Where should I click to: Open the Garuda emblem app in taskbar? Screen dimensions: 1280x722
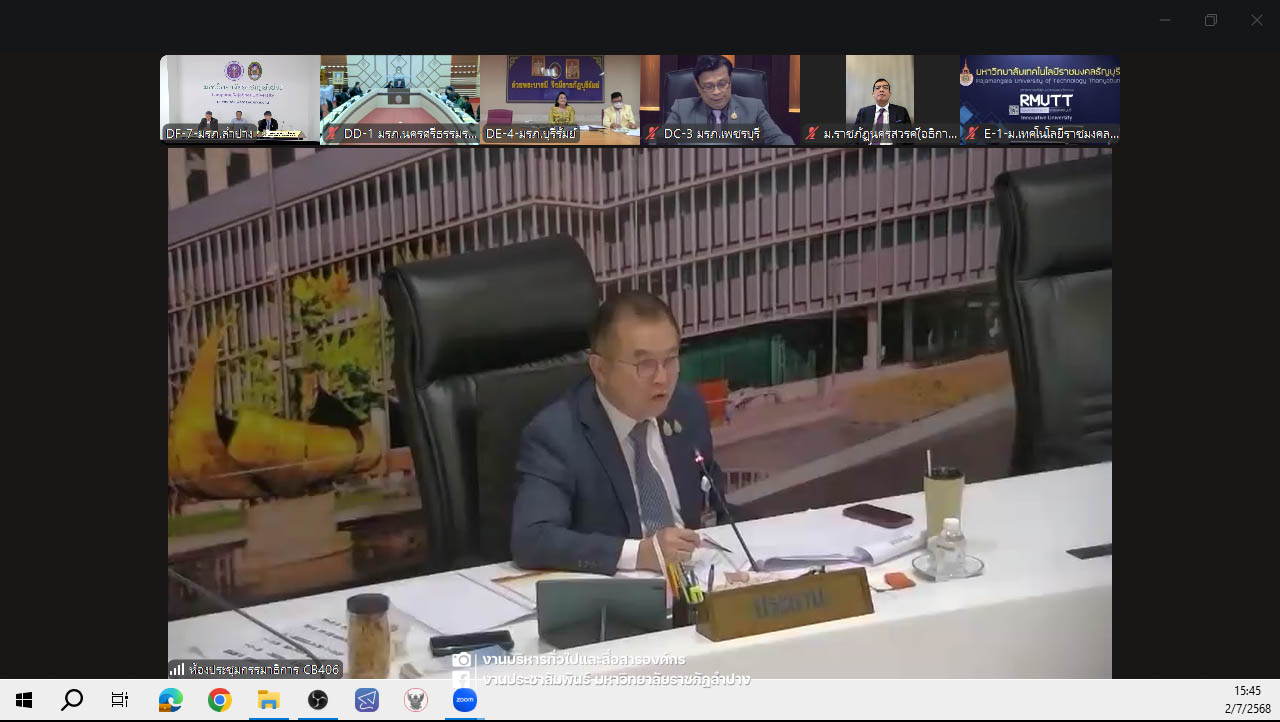pos(416,700)
